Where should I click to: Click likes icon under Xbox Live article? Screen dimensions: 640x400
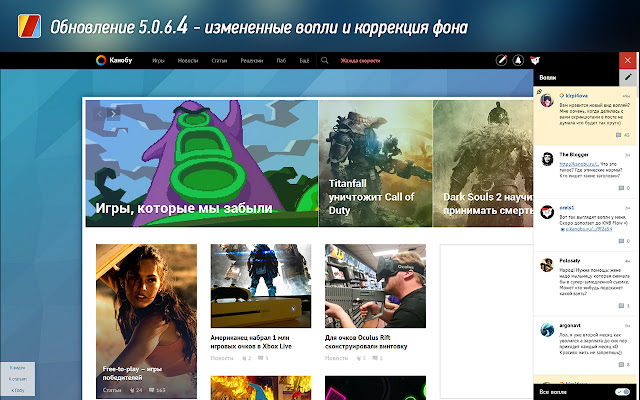point(244,358)
